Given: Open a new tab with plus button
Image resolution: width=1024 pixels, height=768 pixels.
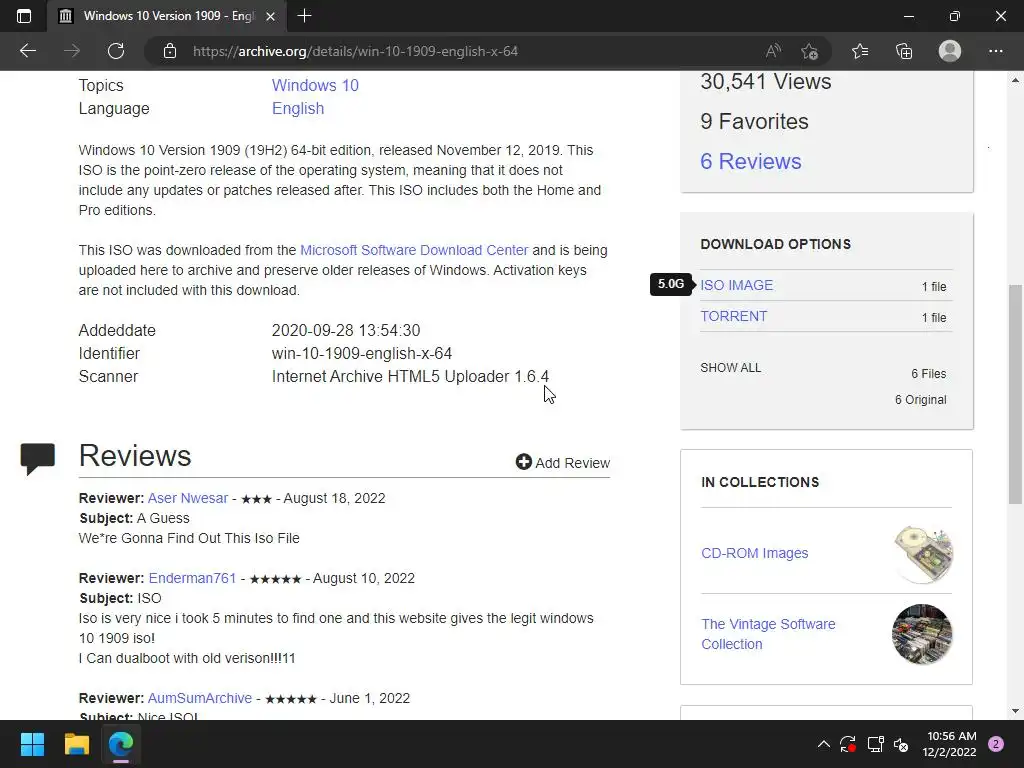Looking at the screenshot, I should pos(304,16).
